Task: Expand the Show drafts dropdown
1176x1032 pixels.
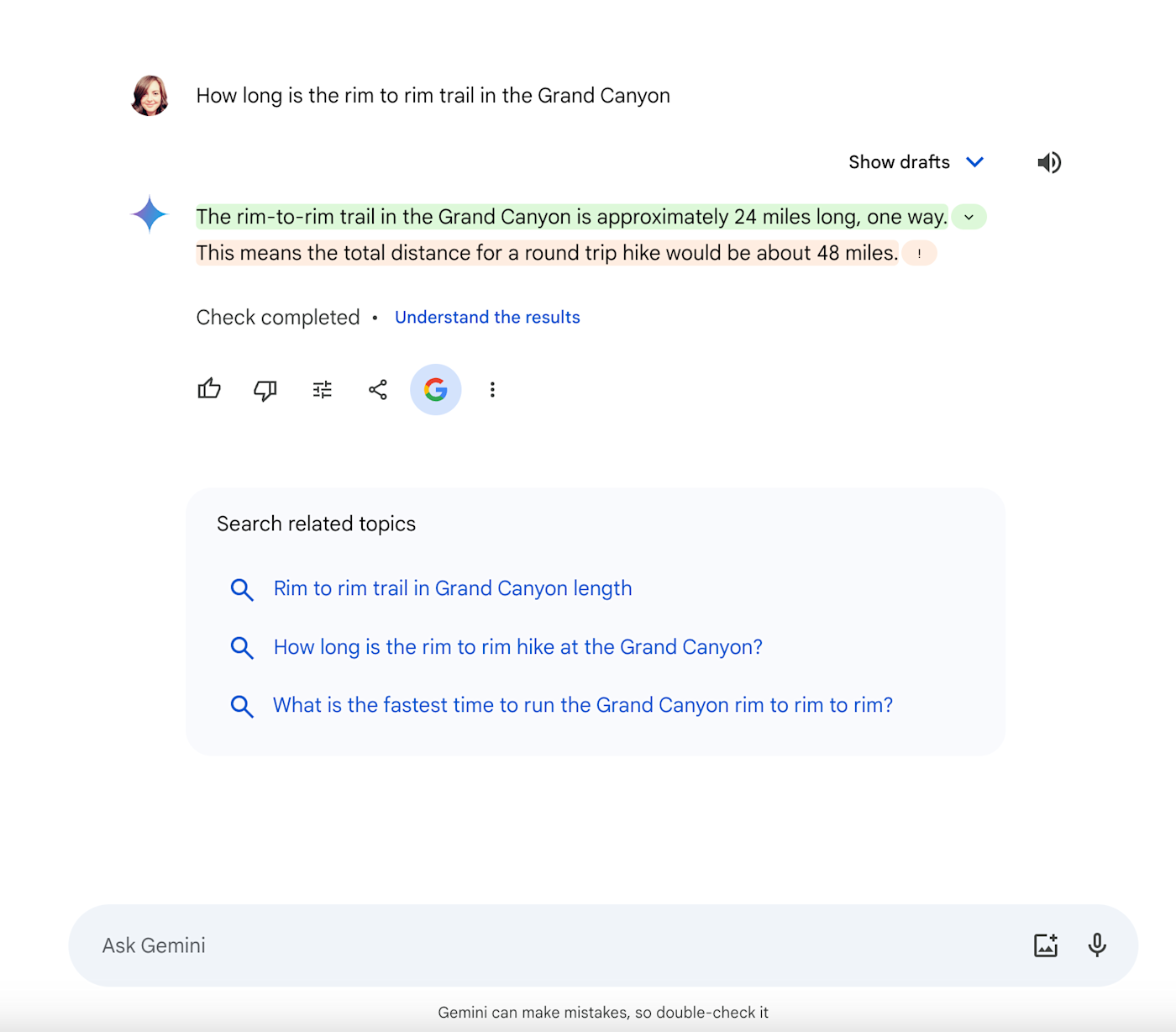Action: tap(916, 162)
